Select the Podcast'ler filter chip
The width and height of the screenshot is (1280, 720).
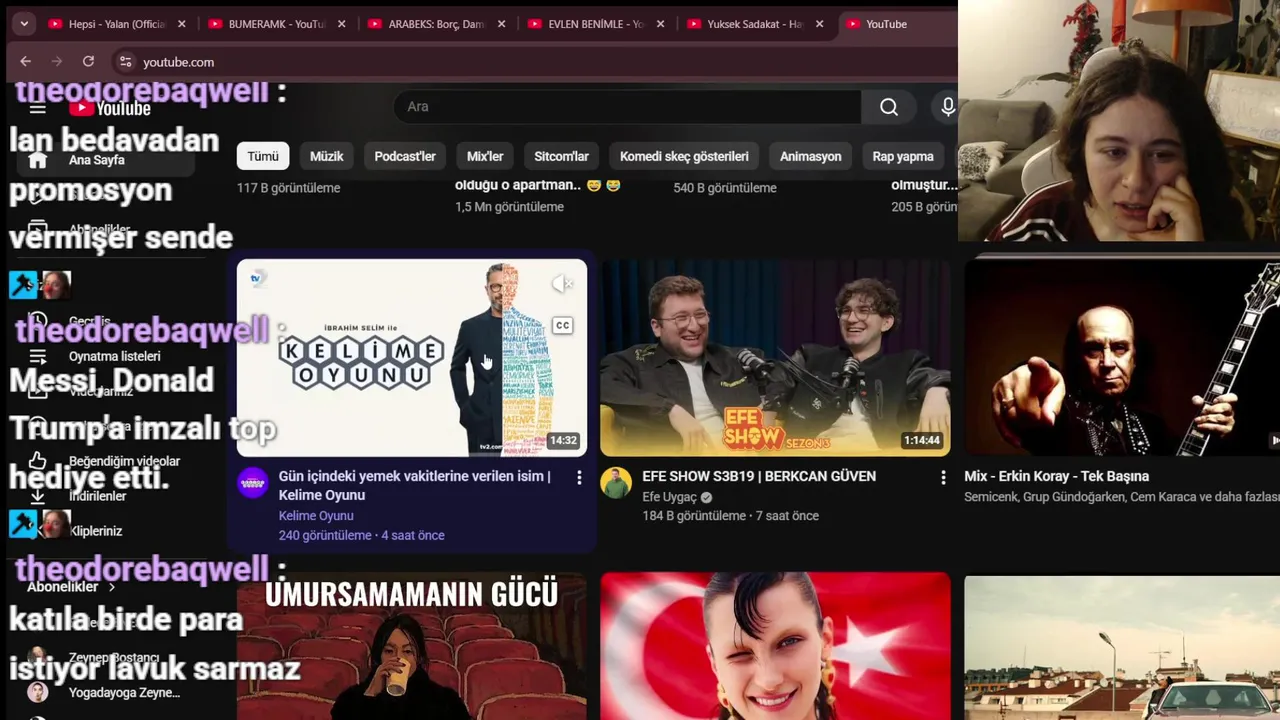(x=405, y=156)
